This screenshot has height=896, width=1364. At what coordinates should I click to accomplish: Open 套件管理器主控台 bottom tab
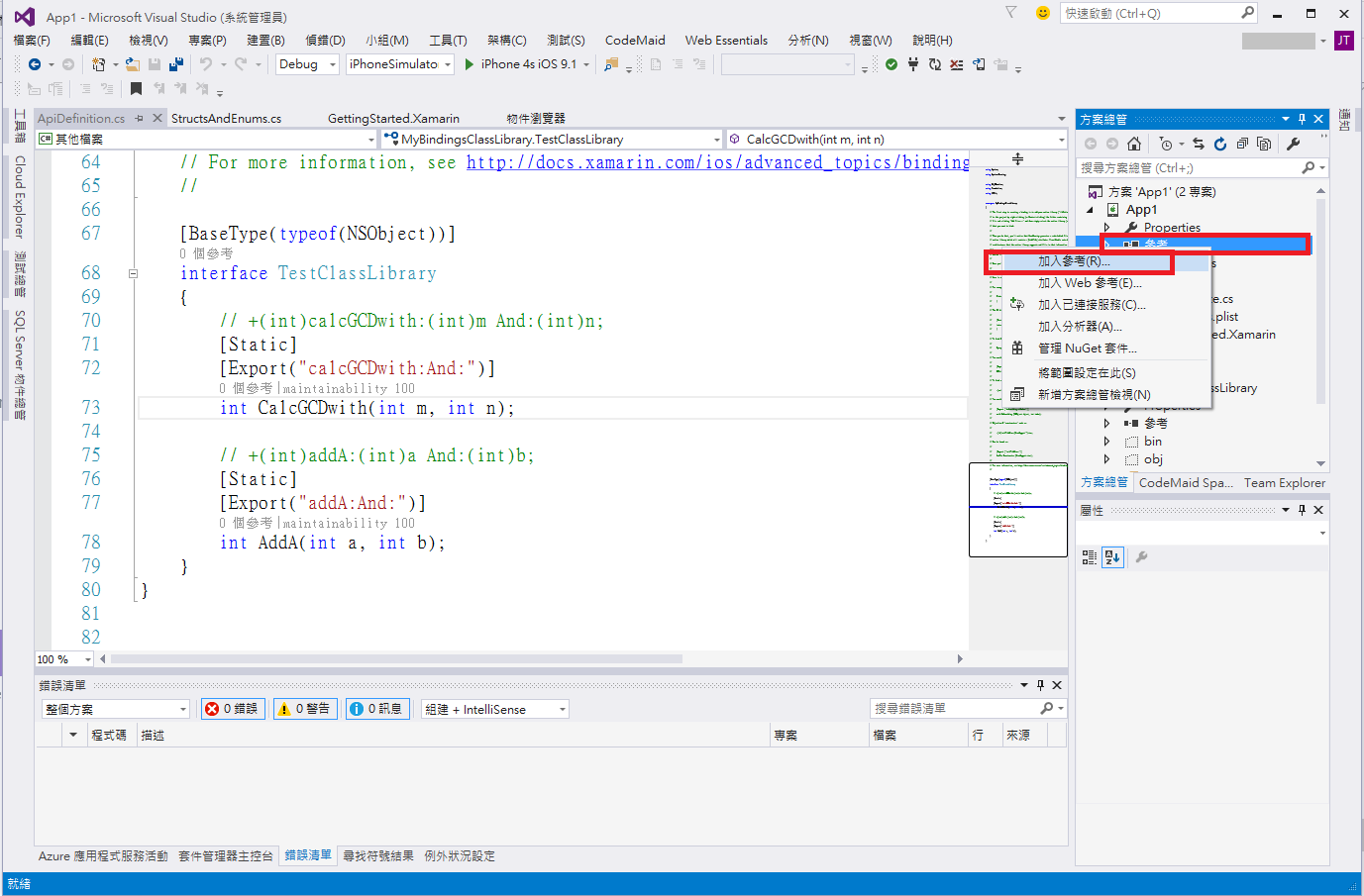click(226, 856)
